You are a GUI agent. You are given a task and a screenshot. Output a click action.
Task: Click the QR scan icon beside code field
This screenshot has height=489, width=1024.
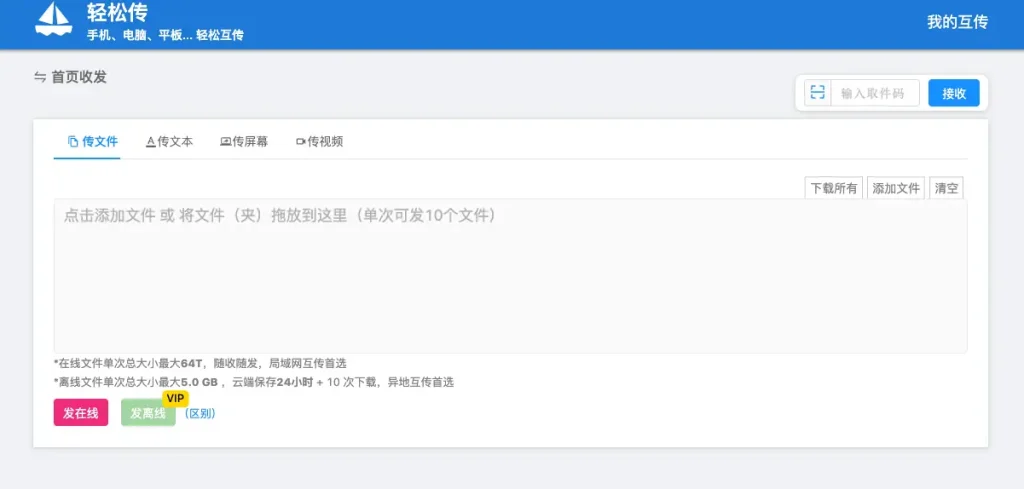[818, 93]
